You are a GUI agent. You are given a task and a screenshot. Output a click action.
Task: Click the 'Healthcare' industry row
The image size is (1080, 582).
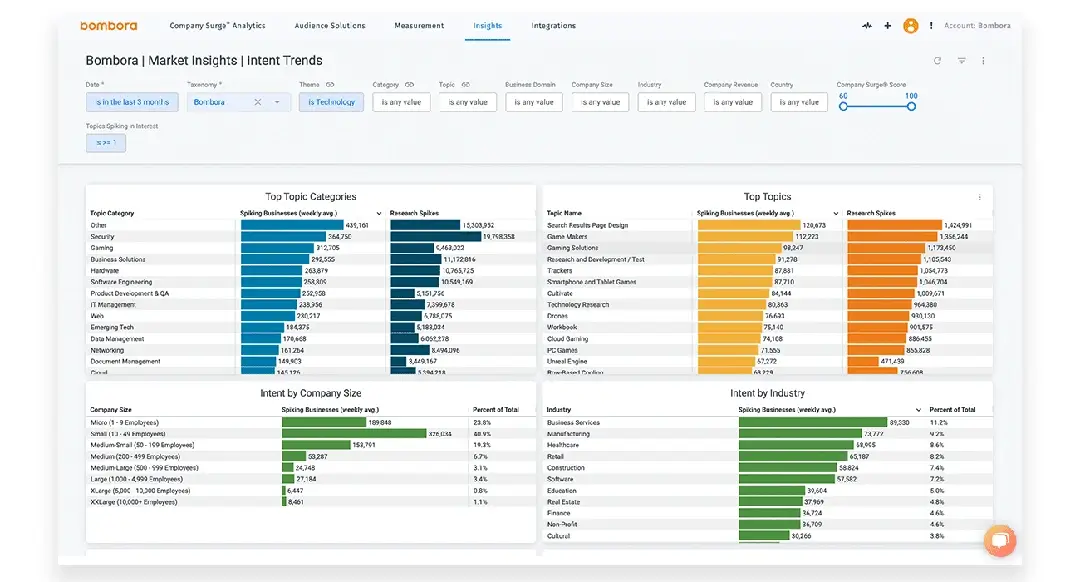click(563, 445)
